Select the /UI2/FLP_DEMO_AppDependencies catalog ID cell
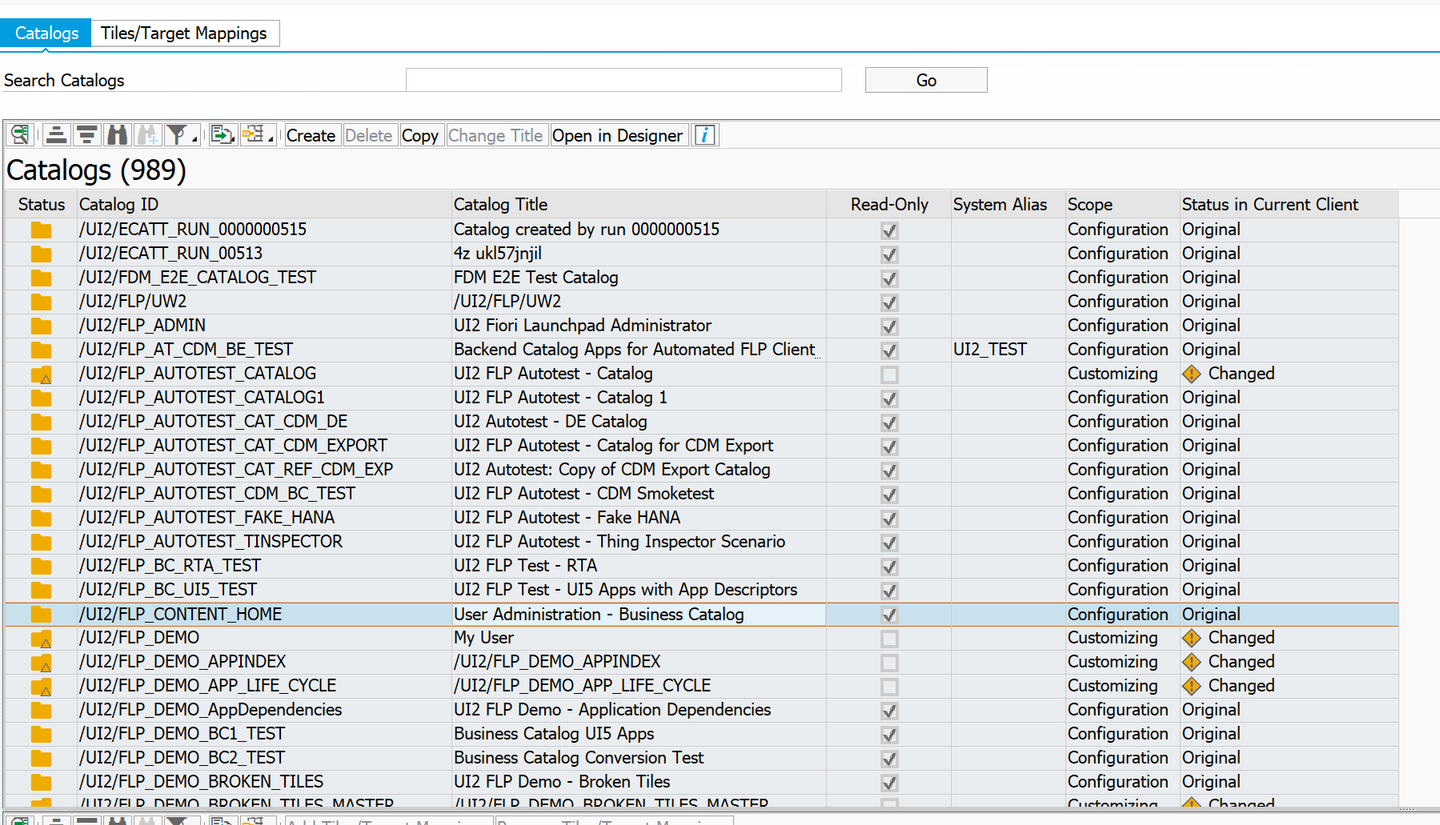1440x825 pixels. [264, 710]
